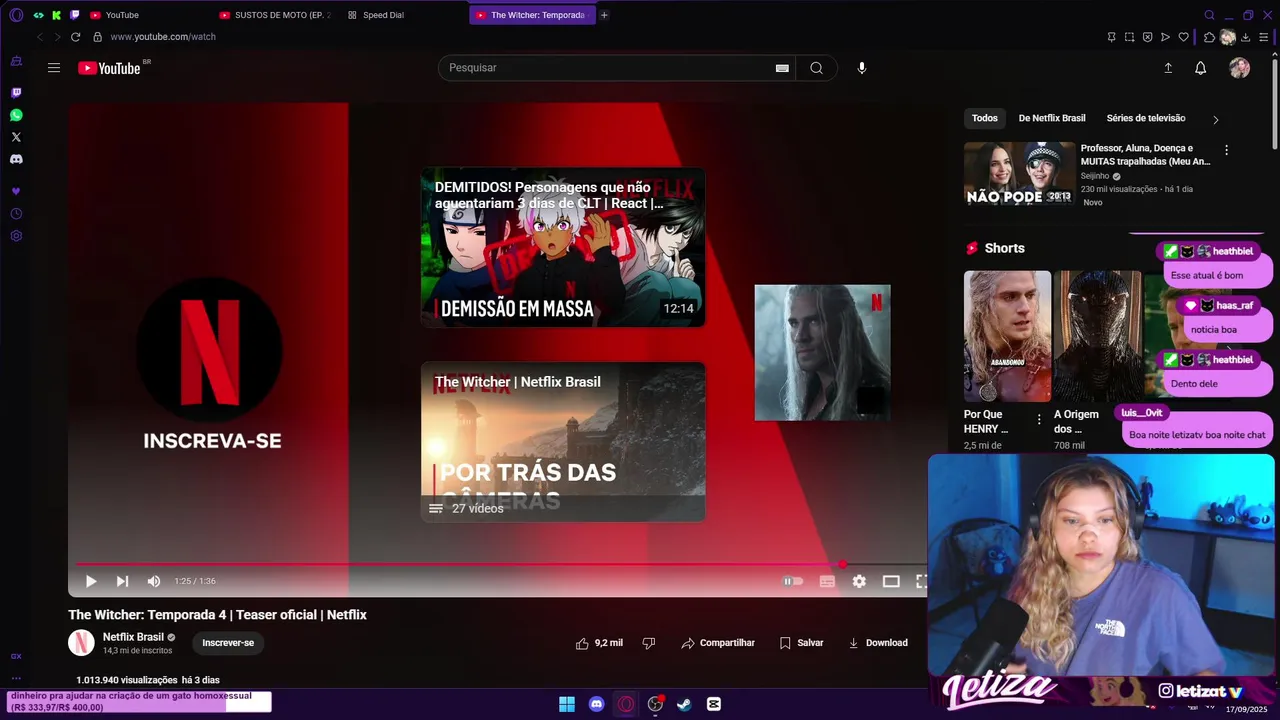Open Opera easy setup sliders icon

[x=1264, y=37]
